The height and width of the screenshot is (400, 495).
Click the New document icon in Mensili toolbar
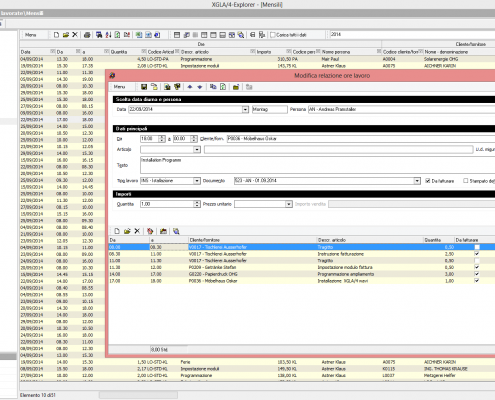(56, 35)
